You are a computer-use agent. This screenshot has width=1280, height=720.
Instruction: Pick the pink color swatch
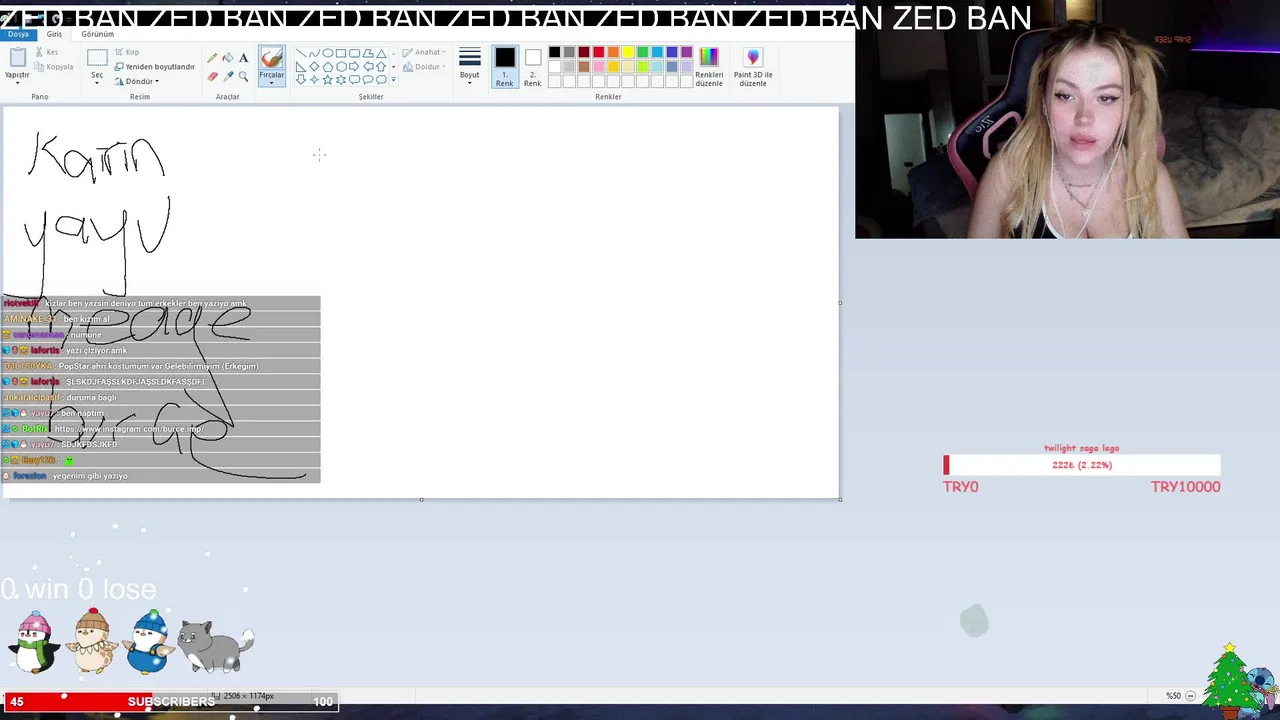(598, 67)
